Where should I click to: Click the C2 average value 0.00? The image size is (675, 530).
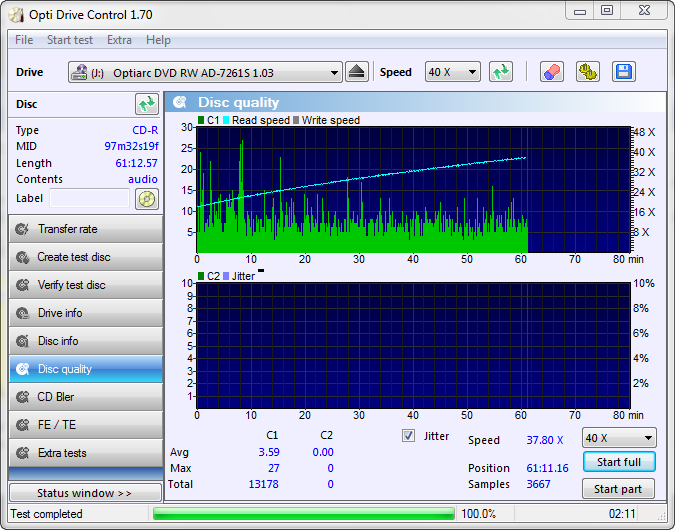coord(323,452)
